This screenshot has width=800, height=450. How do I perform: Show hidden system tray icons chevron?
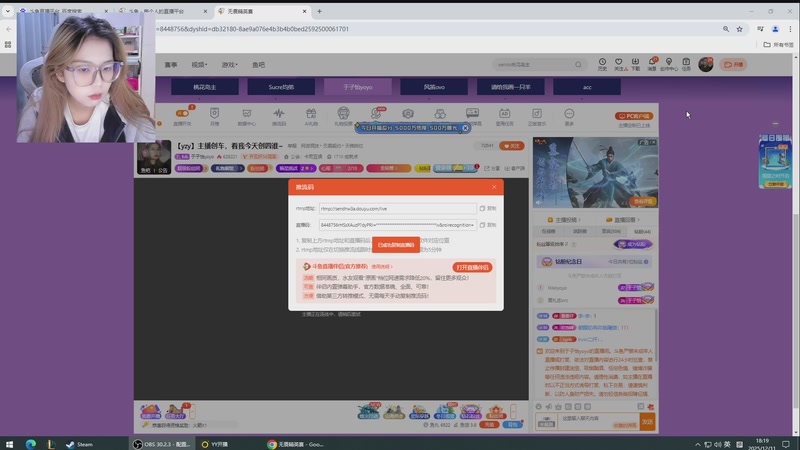tap(697, 444)
